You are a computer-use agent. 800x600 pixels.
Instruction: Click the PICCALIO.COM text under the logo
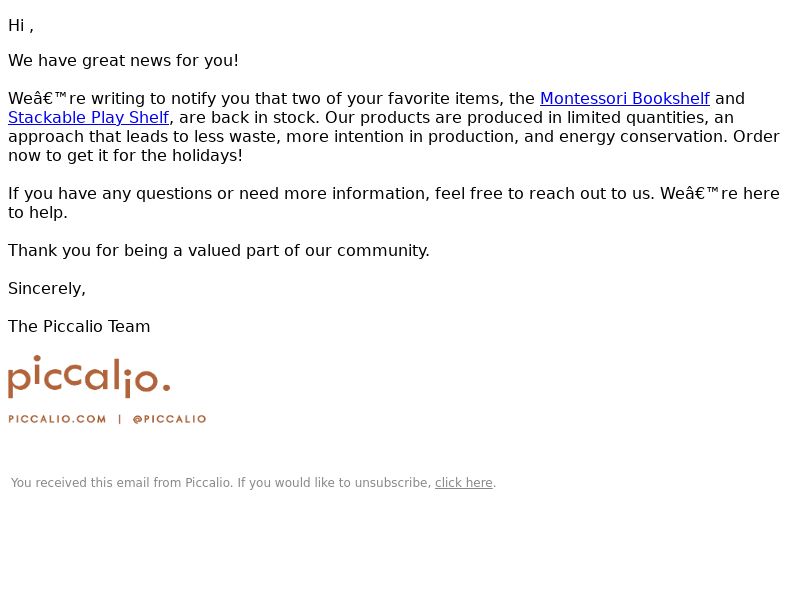(x=57, y=419)
